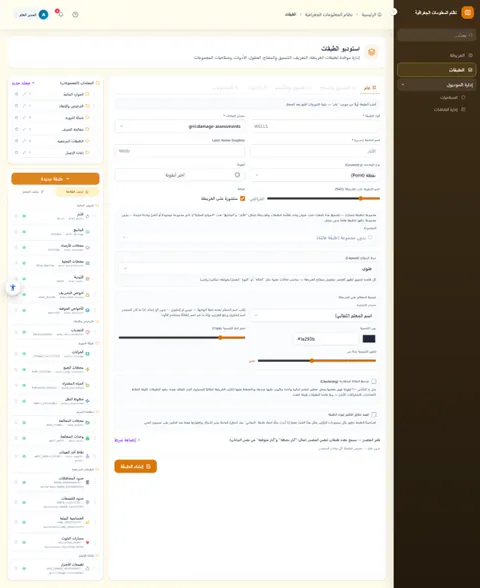This screenshot has height=588, width=480.
Task: Toggle green status dot of محطات الأرصاد layer
Action: tap(24, 248)
